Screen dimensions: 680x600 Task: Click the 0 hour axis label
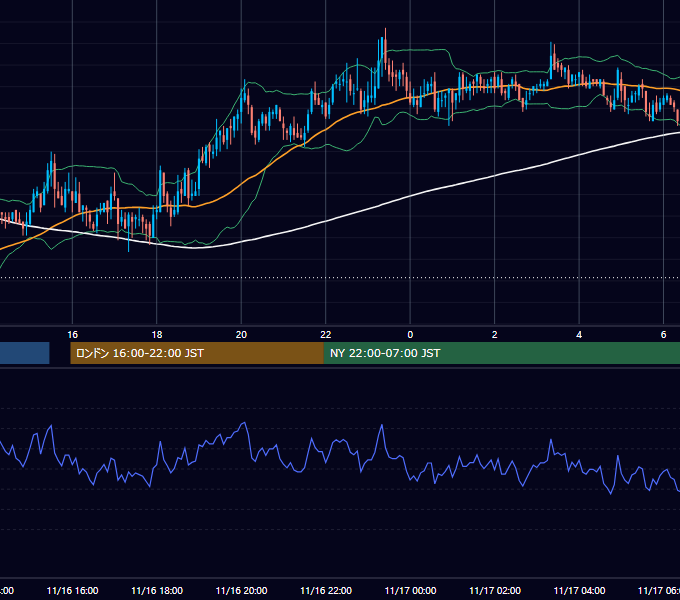[x=410, y=335]
